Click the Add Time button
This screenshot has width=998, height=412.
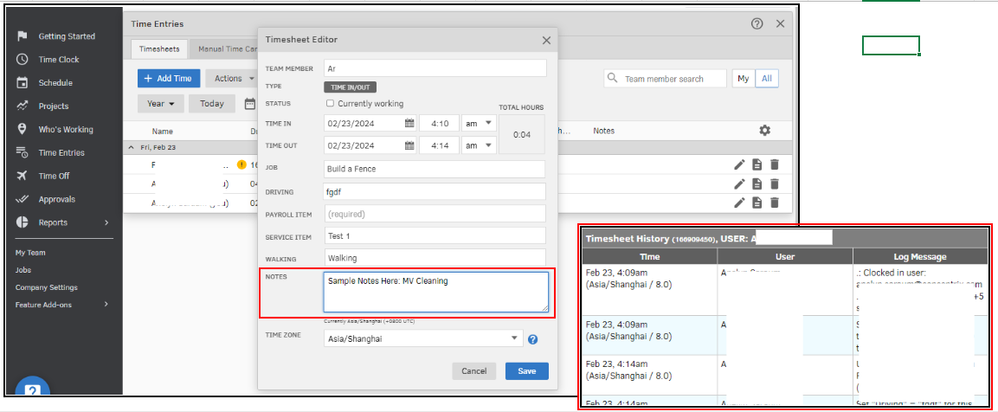169,78
